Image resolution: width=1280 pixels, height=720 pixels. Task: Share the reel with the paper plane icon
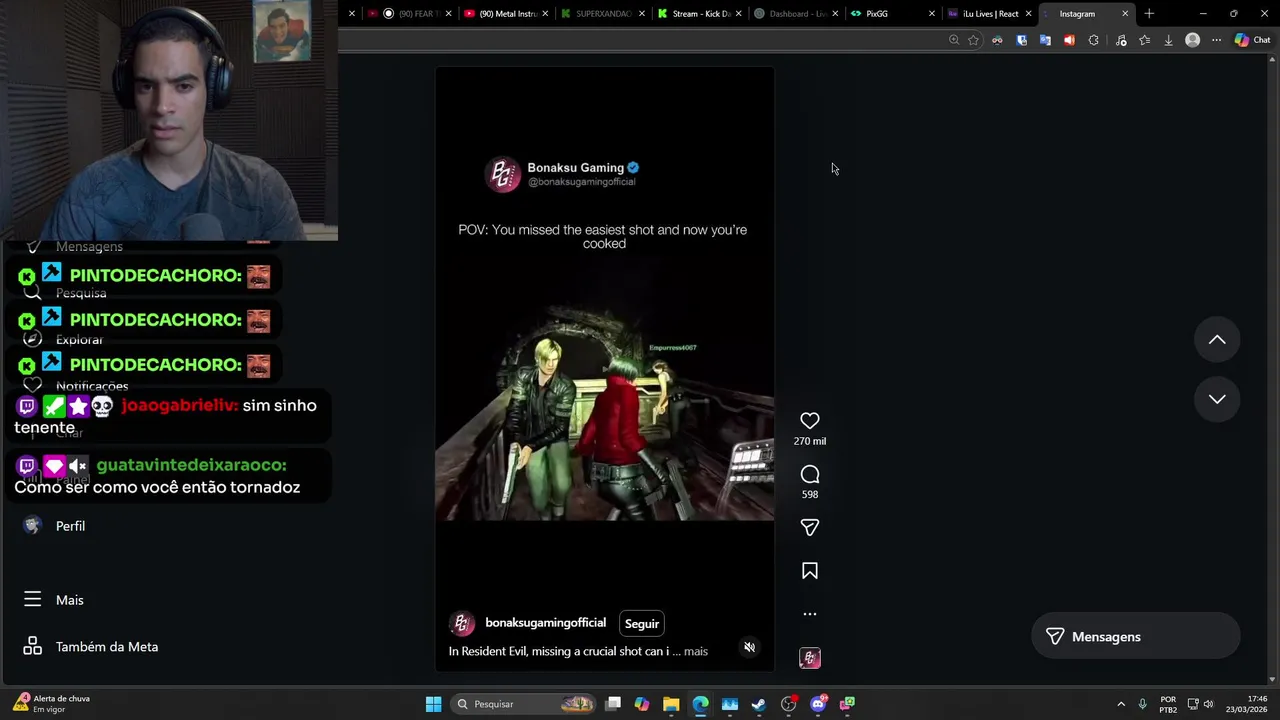810,527
